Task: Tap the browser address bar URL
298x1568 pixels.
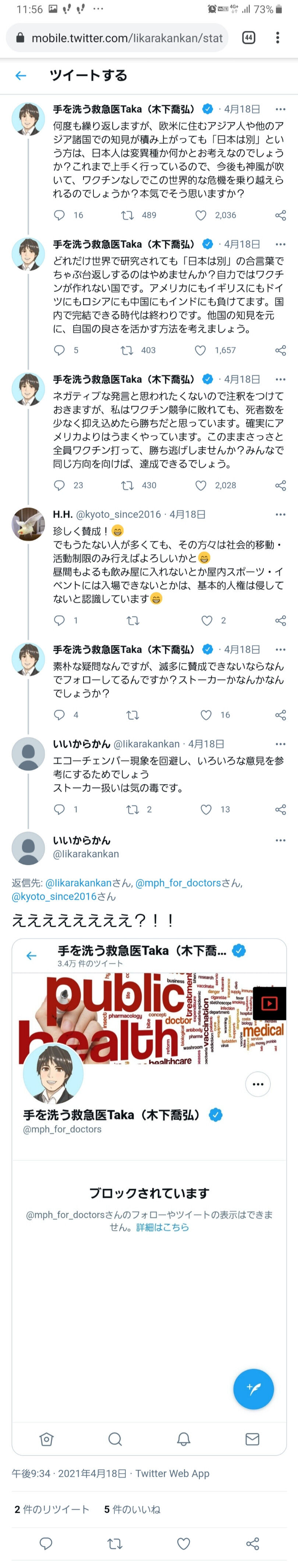Action: 127,38
